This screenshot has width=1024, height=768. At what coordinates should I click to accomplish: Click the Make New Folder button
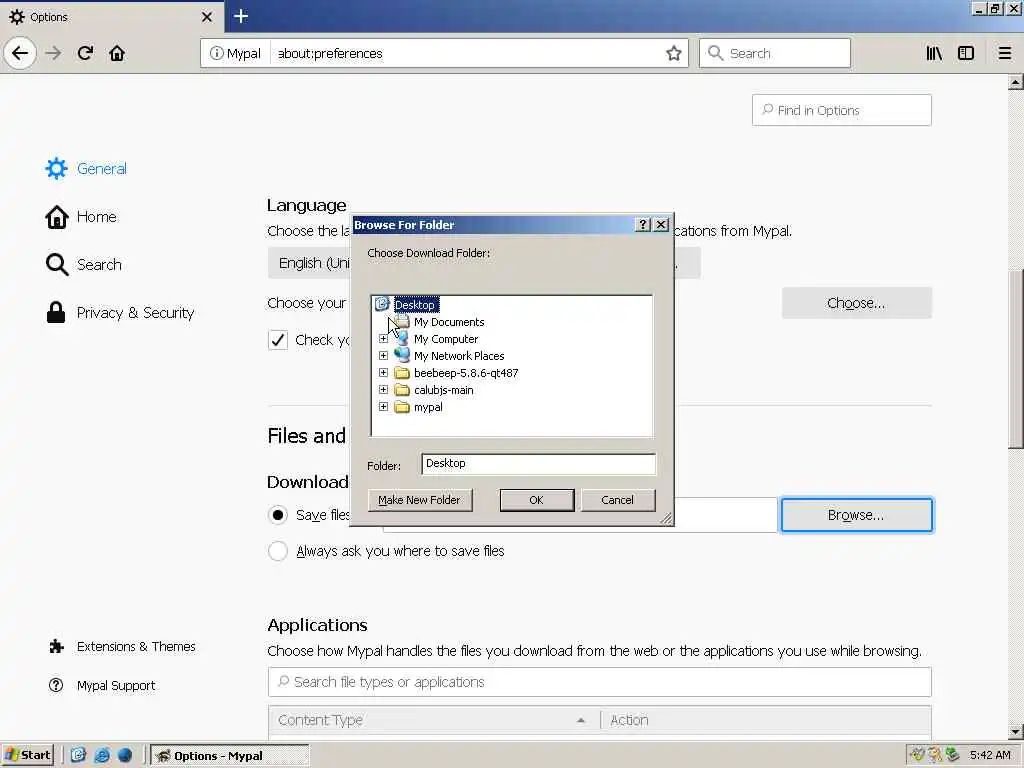pyautogui.click(x=419, y=500)
